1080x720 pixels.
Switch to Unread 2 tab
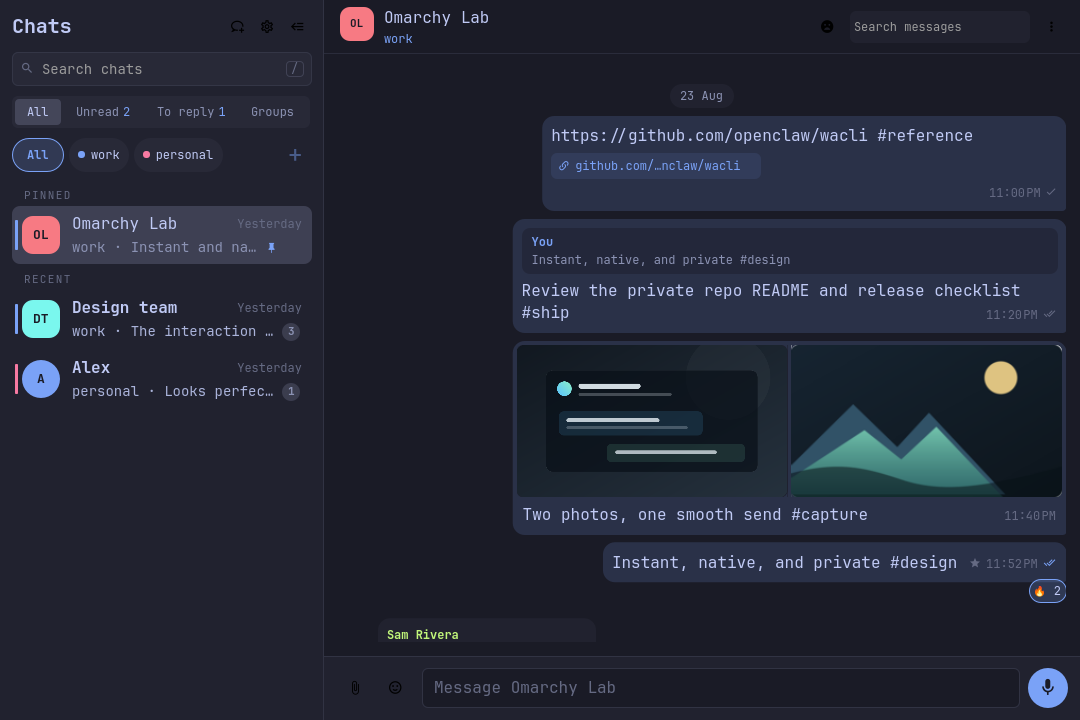pos(103,112)
